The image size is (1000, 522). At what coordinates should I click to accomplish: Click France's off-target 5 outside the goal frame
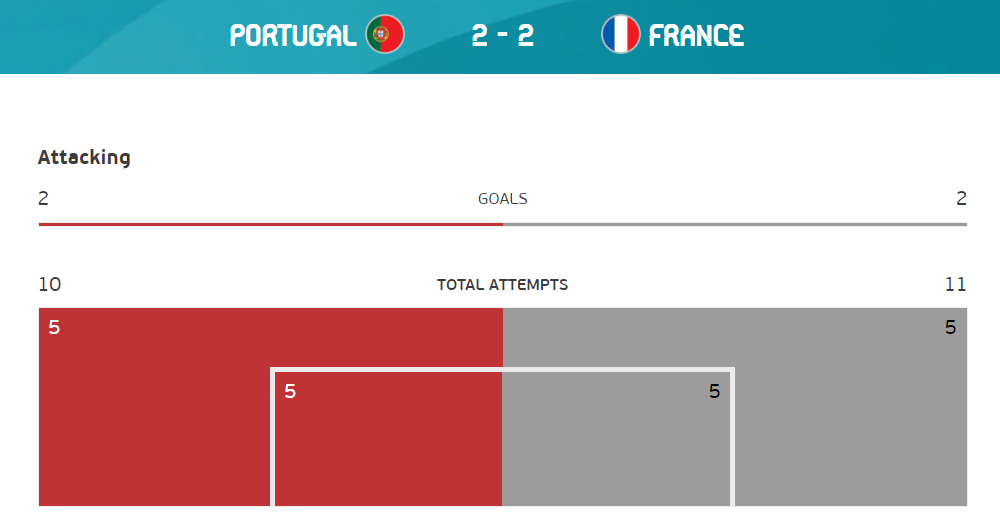point(950,327)
